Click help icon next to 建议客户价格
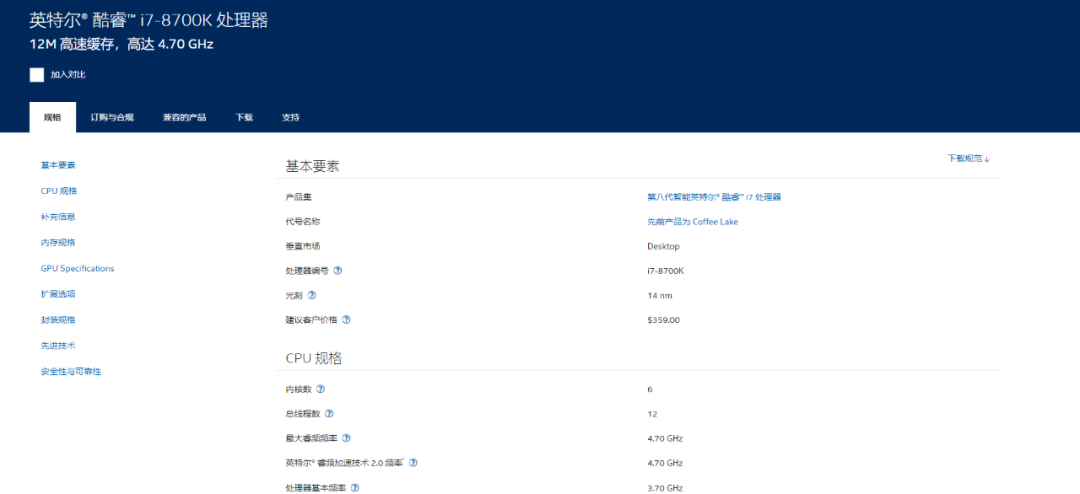1080x494 pixels. pyautogui.click(x=346, y=320)
